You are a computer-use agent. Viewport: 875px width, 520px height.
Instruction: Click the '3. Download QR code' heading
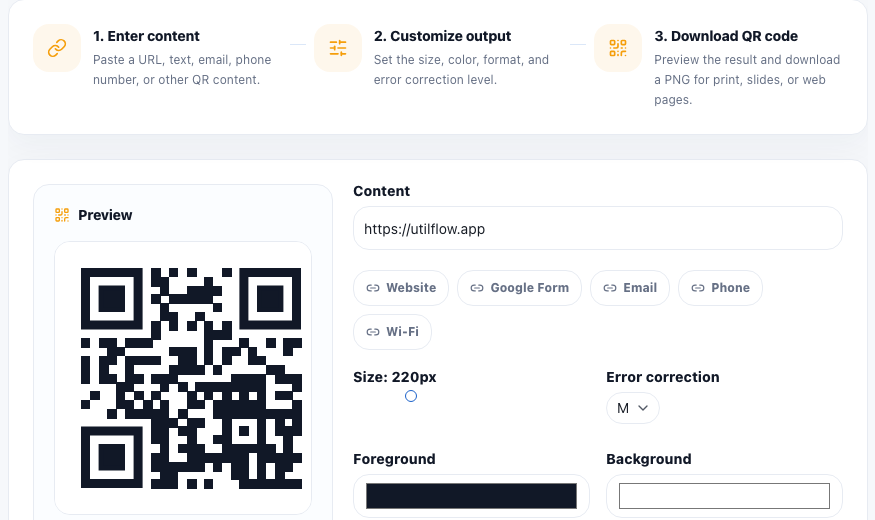[x=726, y=36]
